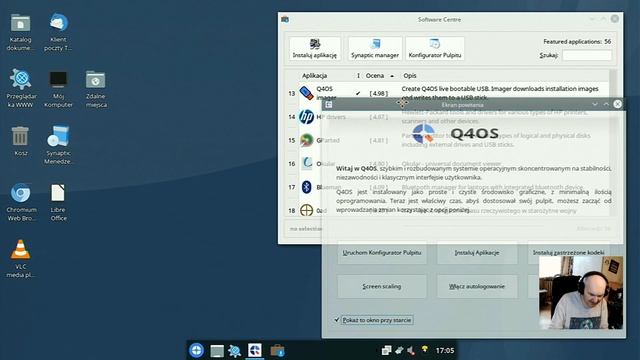The image size is (640, 360).
Task: Open Ekran powitania window menu icon
Action: [x=329, y=104]
